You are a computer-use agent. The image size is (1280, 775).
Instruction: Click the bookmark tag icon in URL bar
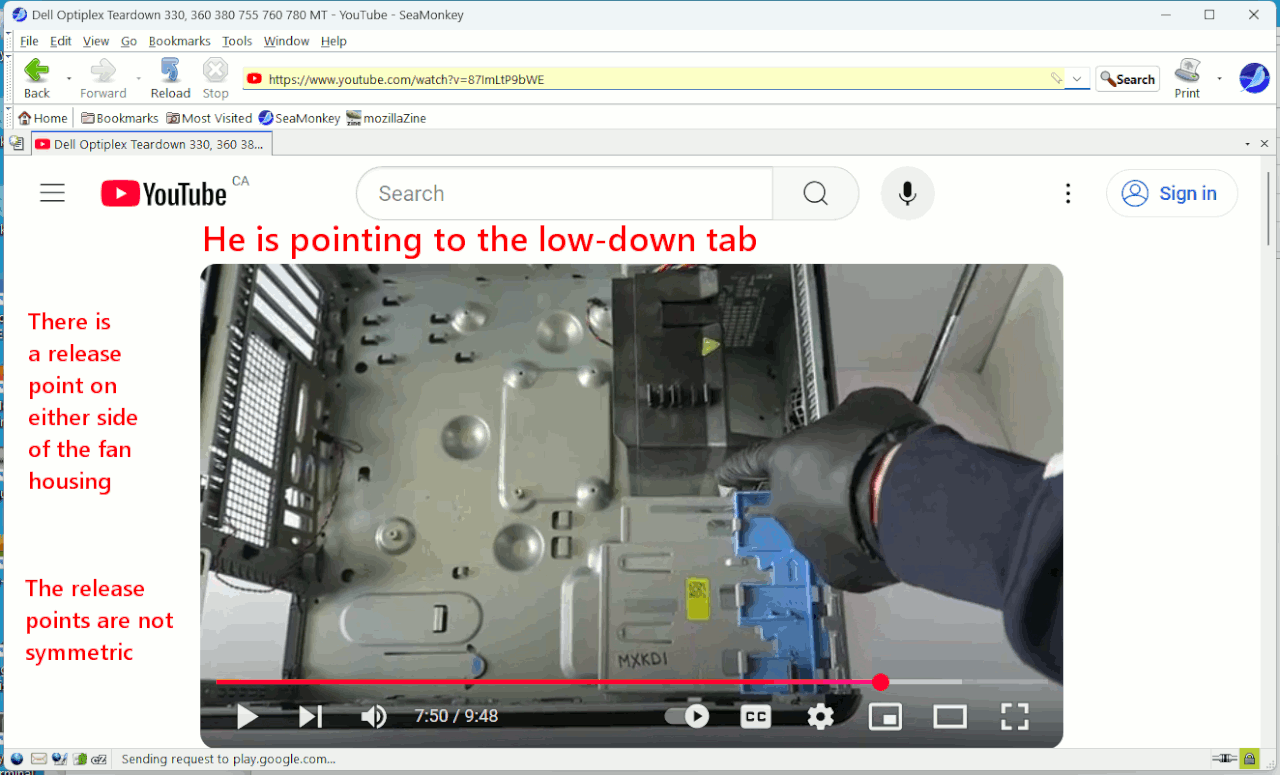[1056, 79]
